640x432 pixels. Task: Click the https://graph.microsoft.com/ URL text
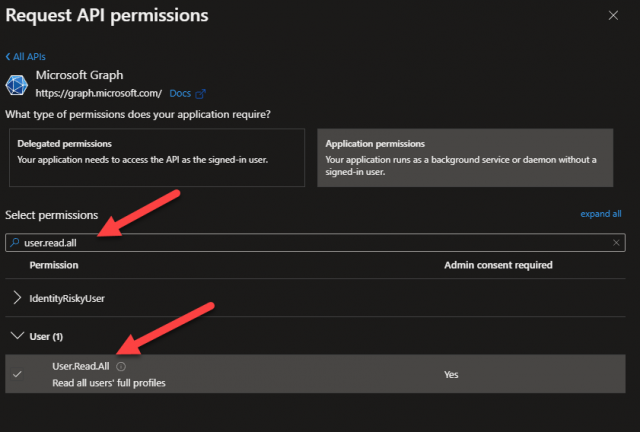tap(99, 94)
